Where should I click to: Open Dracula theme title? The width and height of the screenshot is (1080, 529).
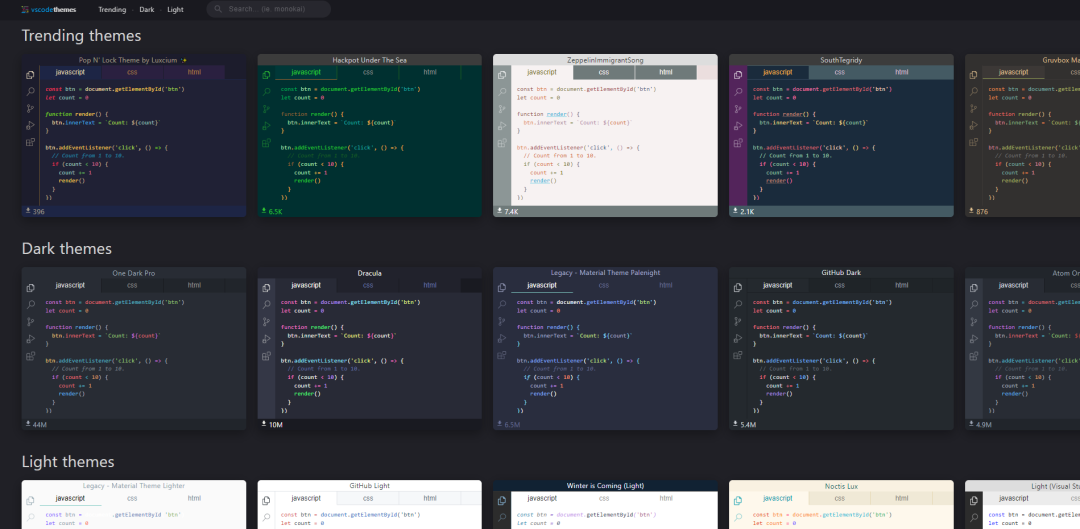click(x=369, y=273)
